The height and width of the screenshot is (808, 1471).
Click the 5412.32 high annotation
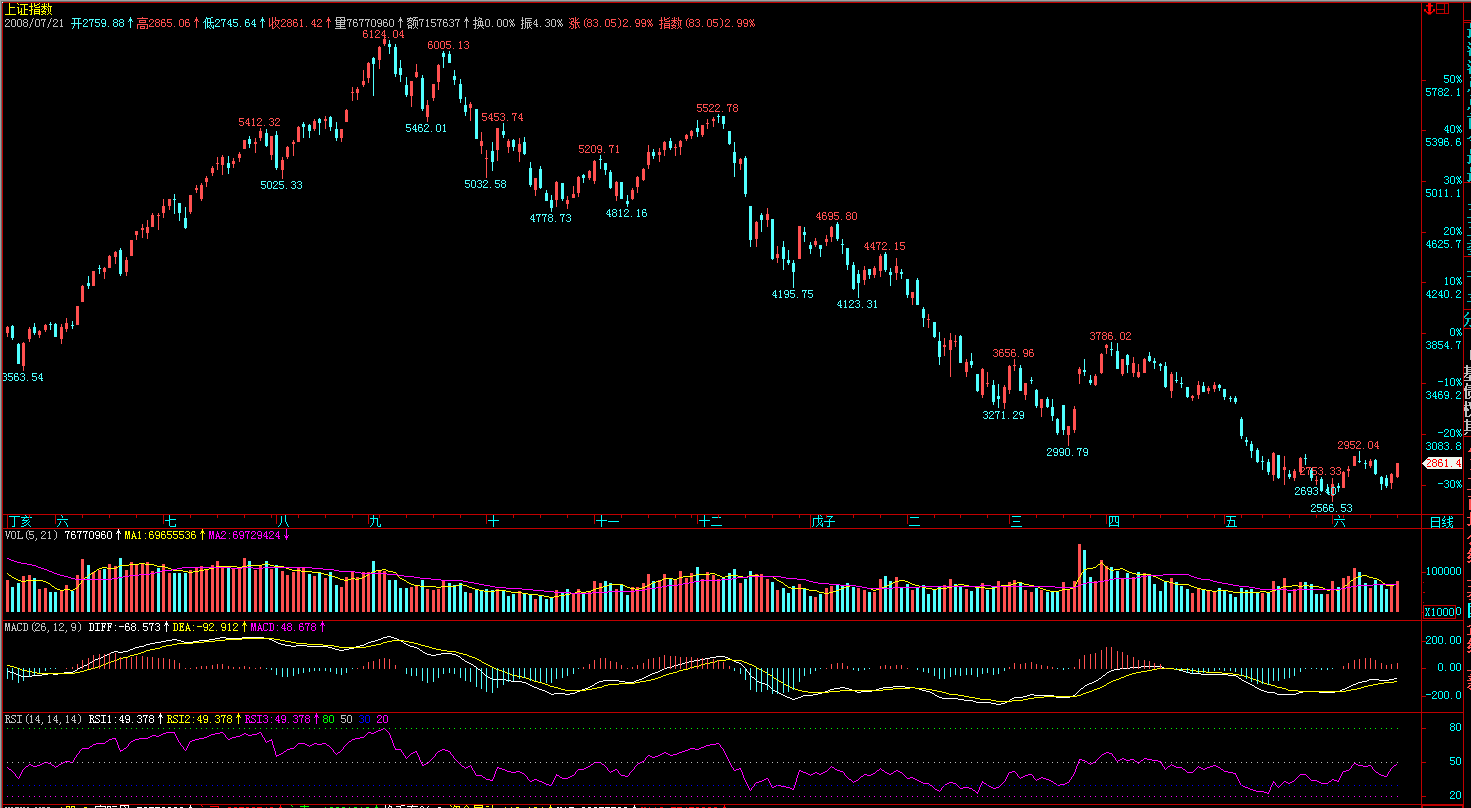[x=259, y=122]
